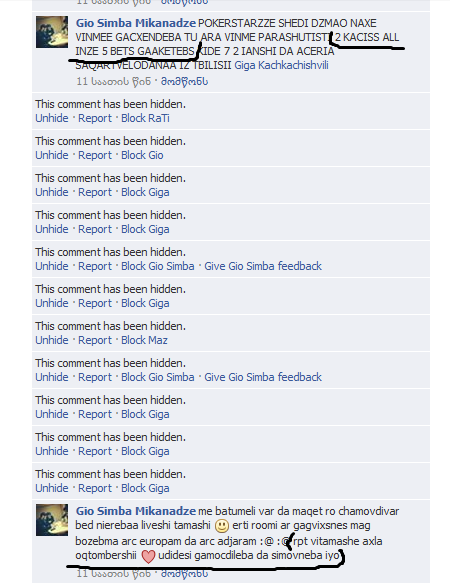Select the Block Gio link (not Gio Simba)
The width and height of the screenshot is (476, 583).
(142, 155)
